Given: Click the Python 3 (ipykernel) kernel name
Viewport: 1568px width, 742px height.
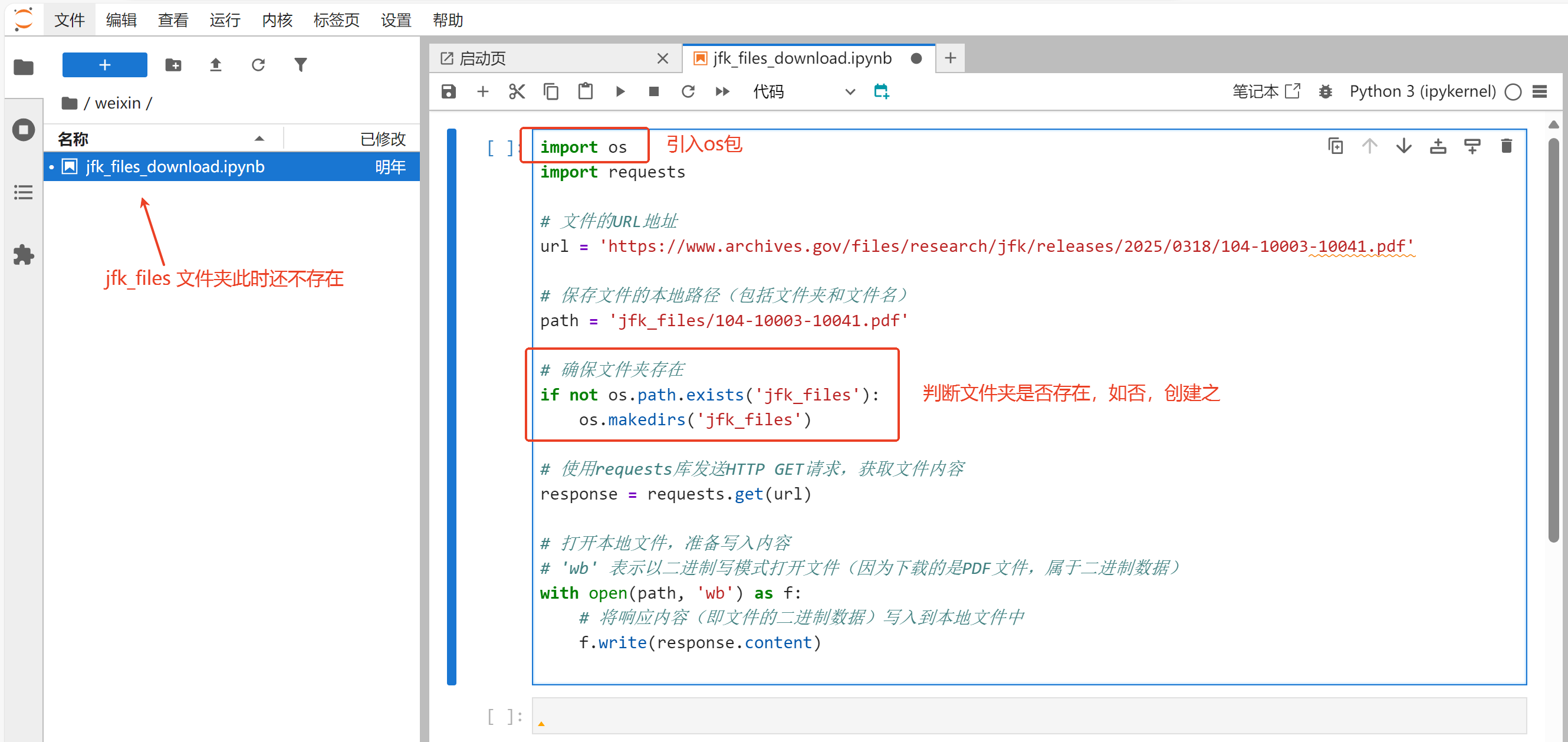Looking at the screenshot, I should point(1422,91).
